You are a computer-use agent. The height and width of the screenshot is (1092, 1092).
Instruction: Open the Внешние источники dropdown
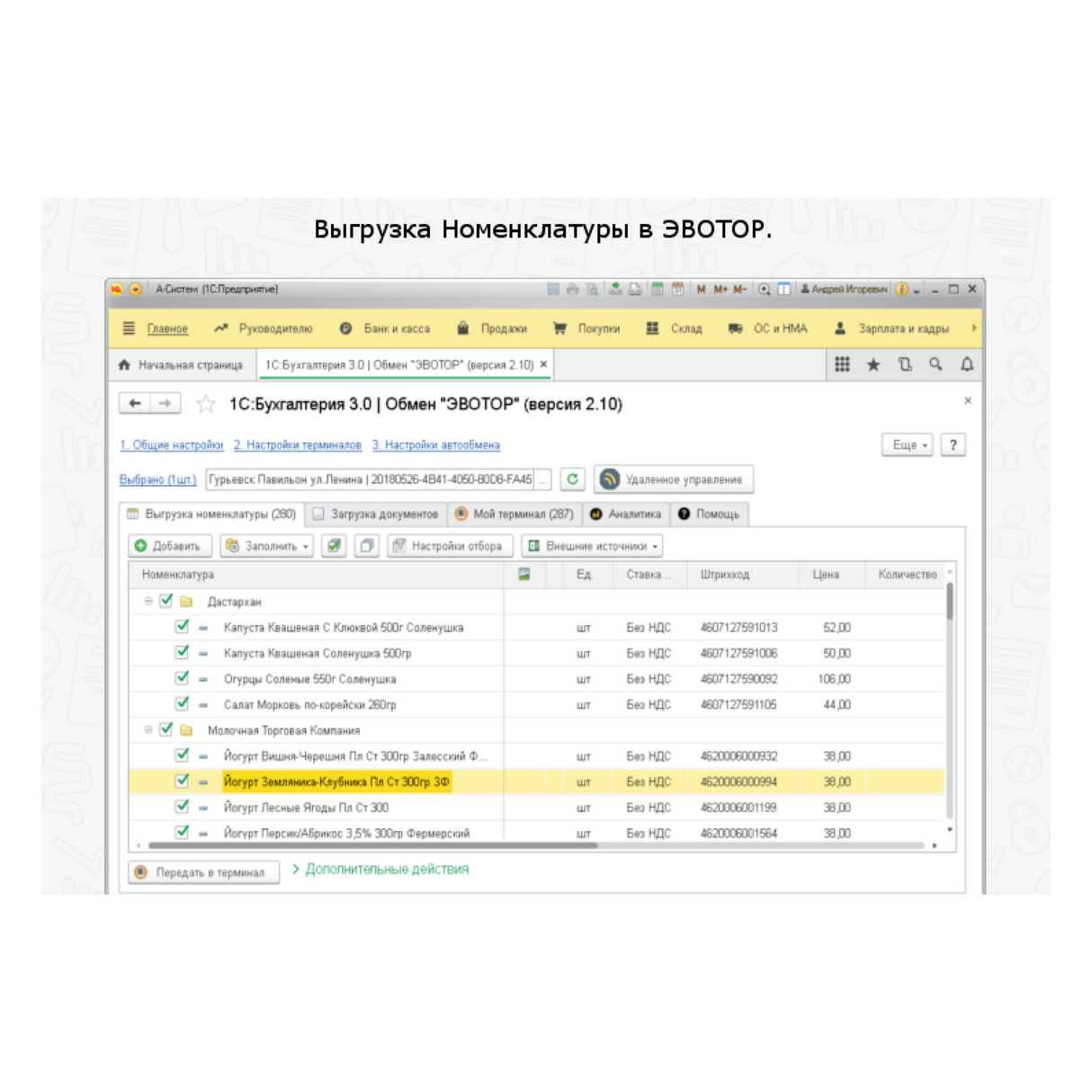tap(592, 546)
